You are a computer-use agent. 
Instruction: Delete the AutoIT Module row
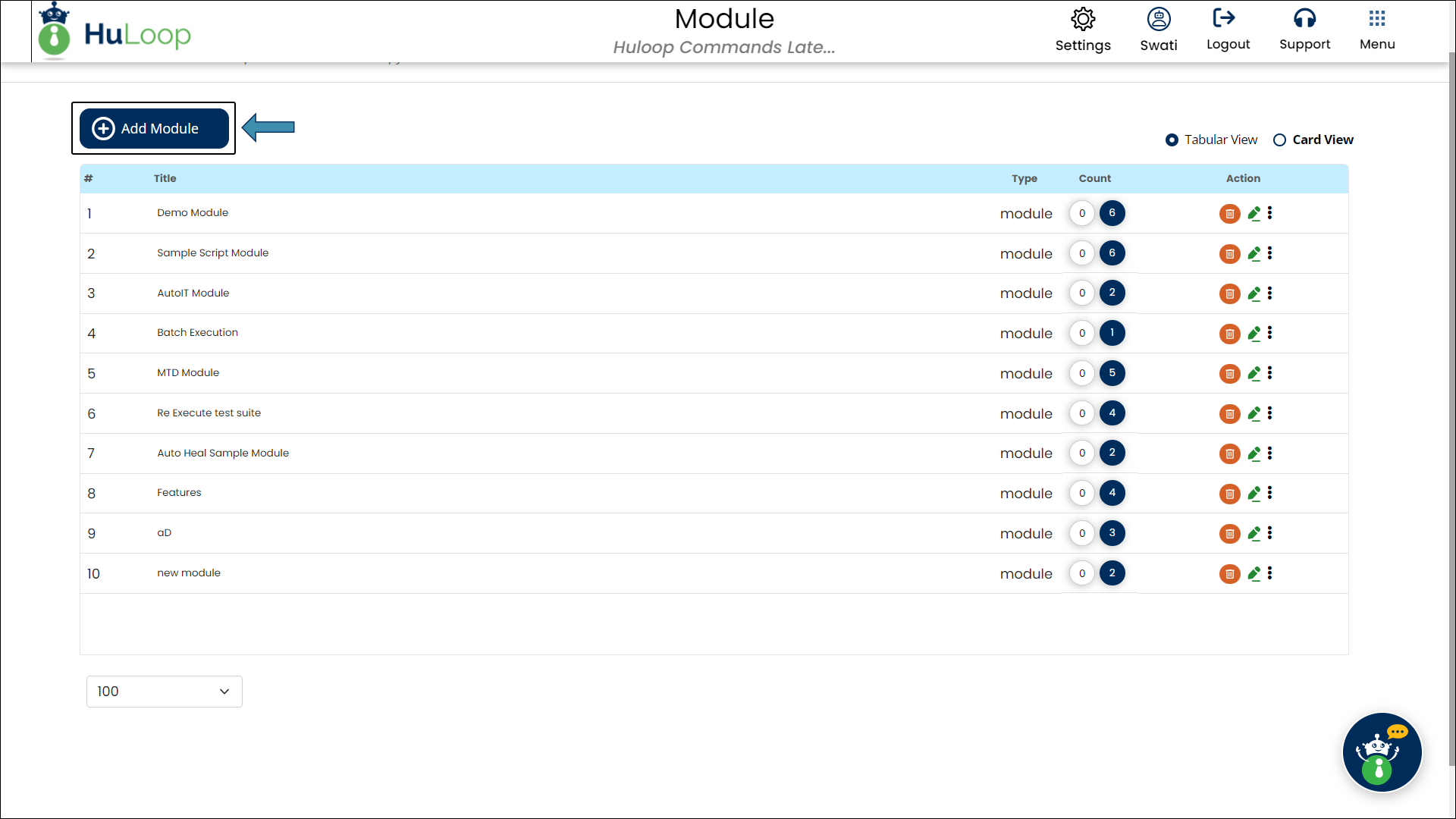point(1229,293)
